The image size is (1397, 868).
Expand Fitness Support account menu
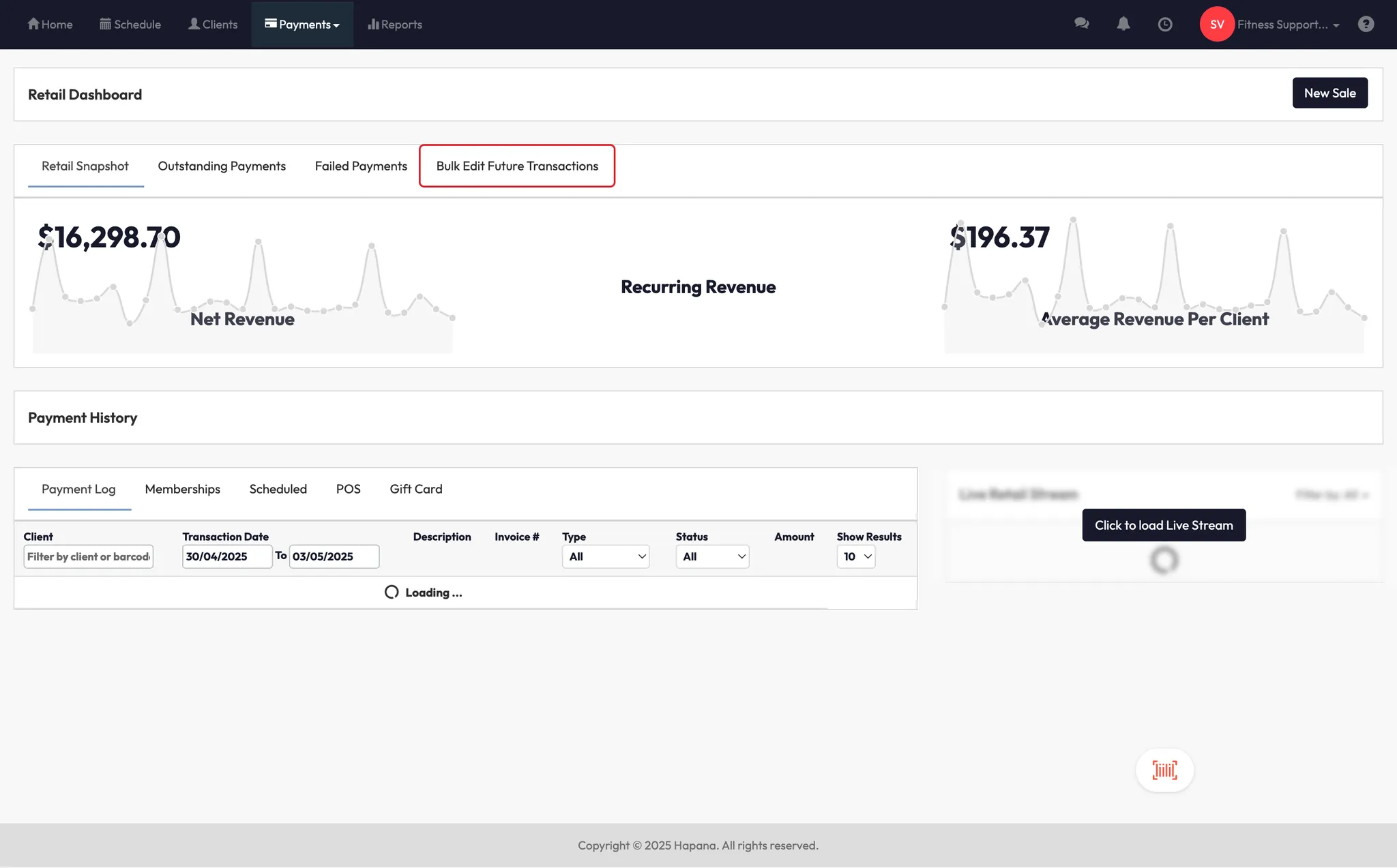tap(1288, 24)
